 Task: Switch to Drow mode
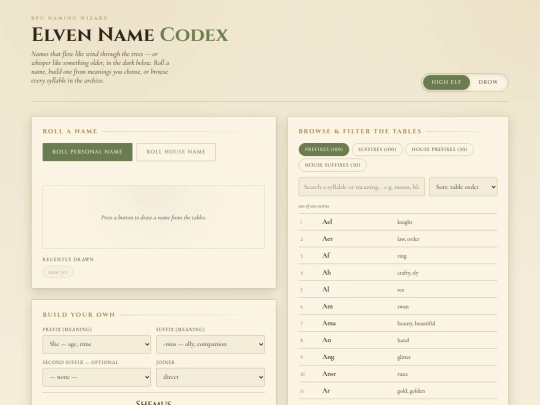(x=488, y=82)
